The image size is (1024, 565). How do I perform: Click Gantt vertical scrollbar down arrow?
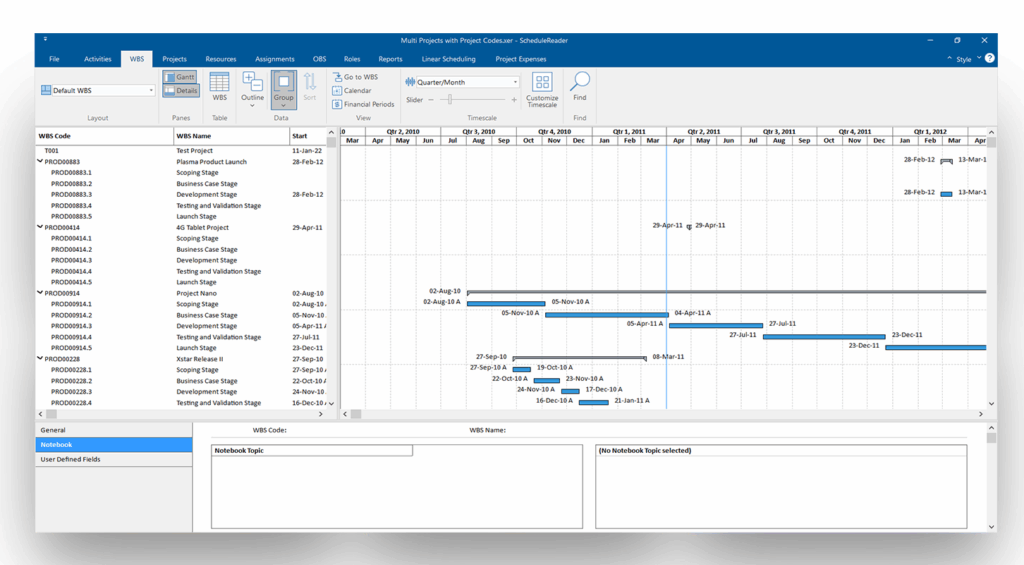[991, 404]
